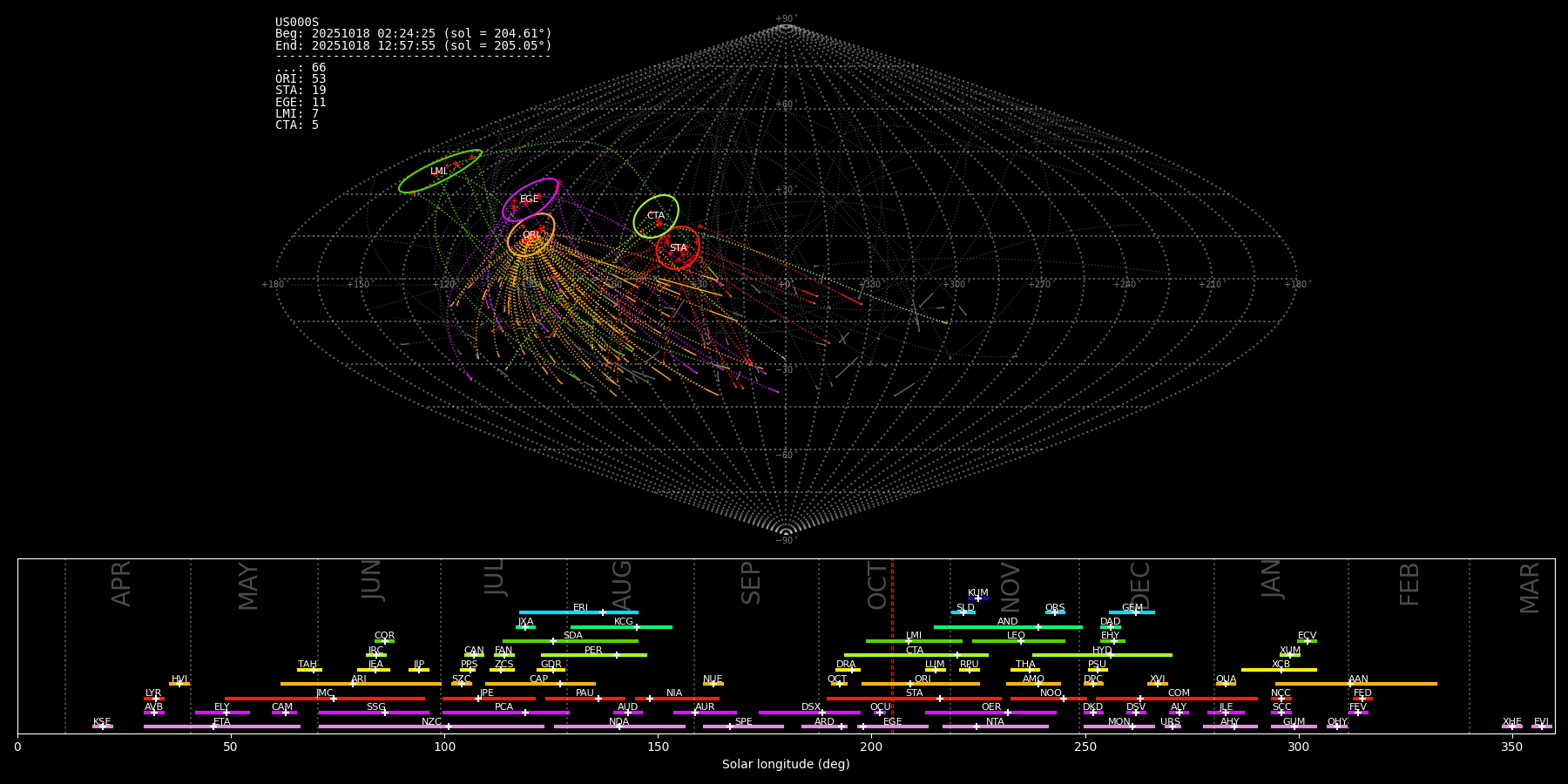Select the CTA radiant label on the sky map
This screenshot has width=1568, height=784.
click(656, 215)
